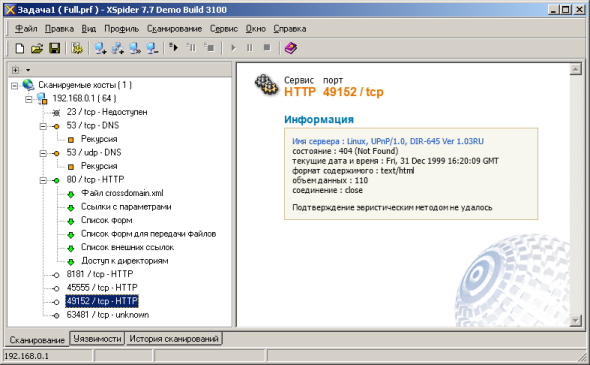
Task: Click info pane scrollbar up arrow
Action: pos(576,69)
